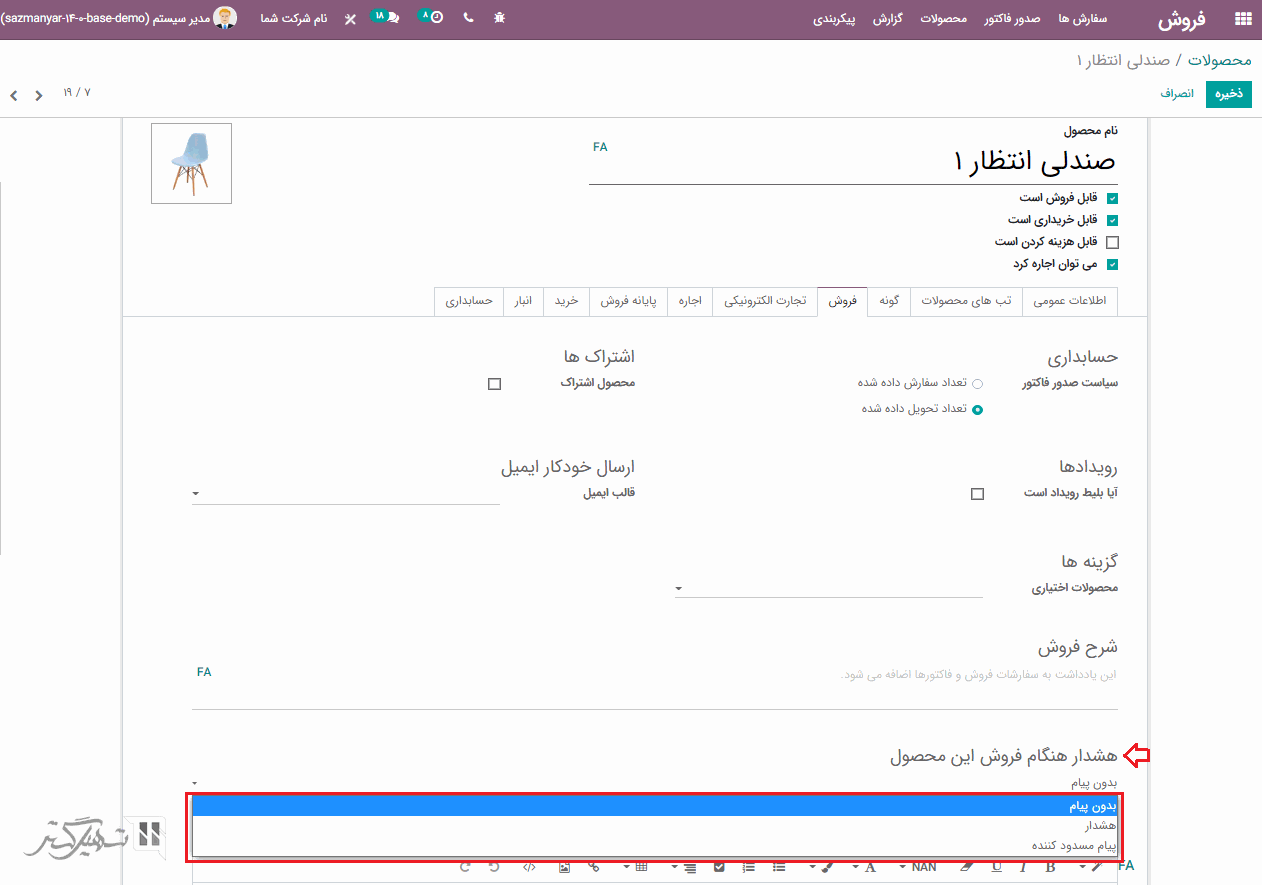Switch to the 'حسابداری' tab
1262x885 pixels.
[x=469, y=301]
